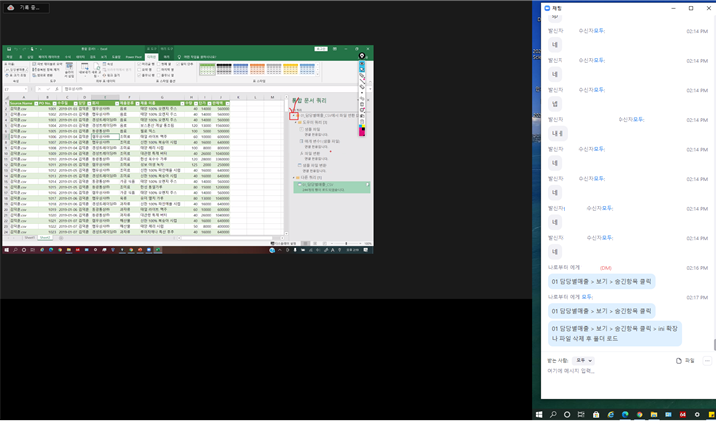Open the recipient dropdown set to 모두
The height and width of the screenshot is (427, 716).
click(583, 361)
